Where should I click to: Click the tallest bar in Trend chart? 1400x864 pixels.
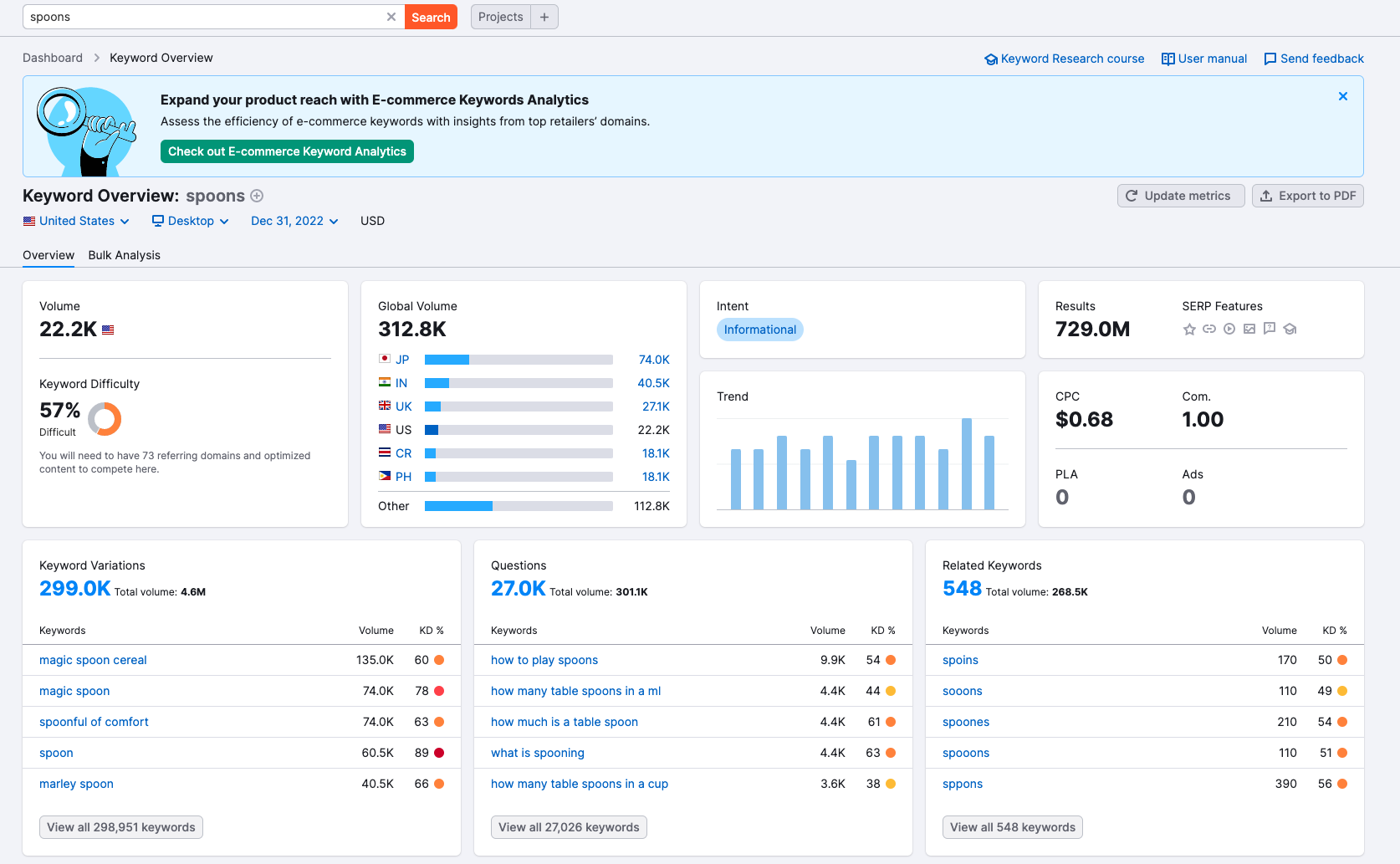point(967,464)
